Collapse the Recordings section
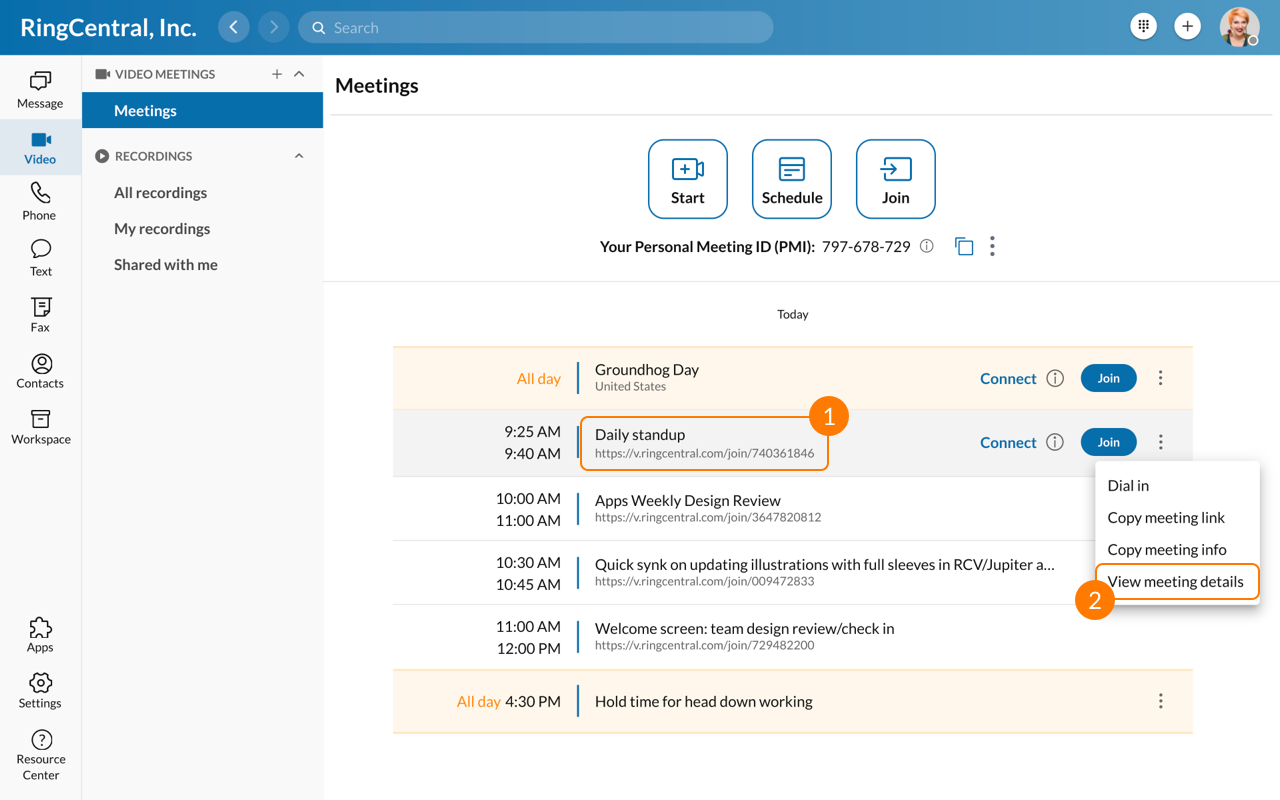1280x800 pixels. tap(299, 156)
